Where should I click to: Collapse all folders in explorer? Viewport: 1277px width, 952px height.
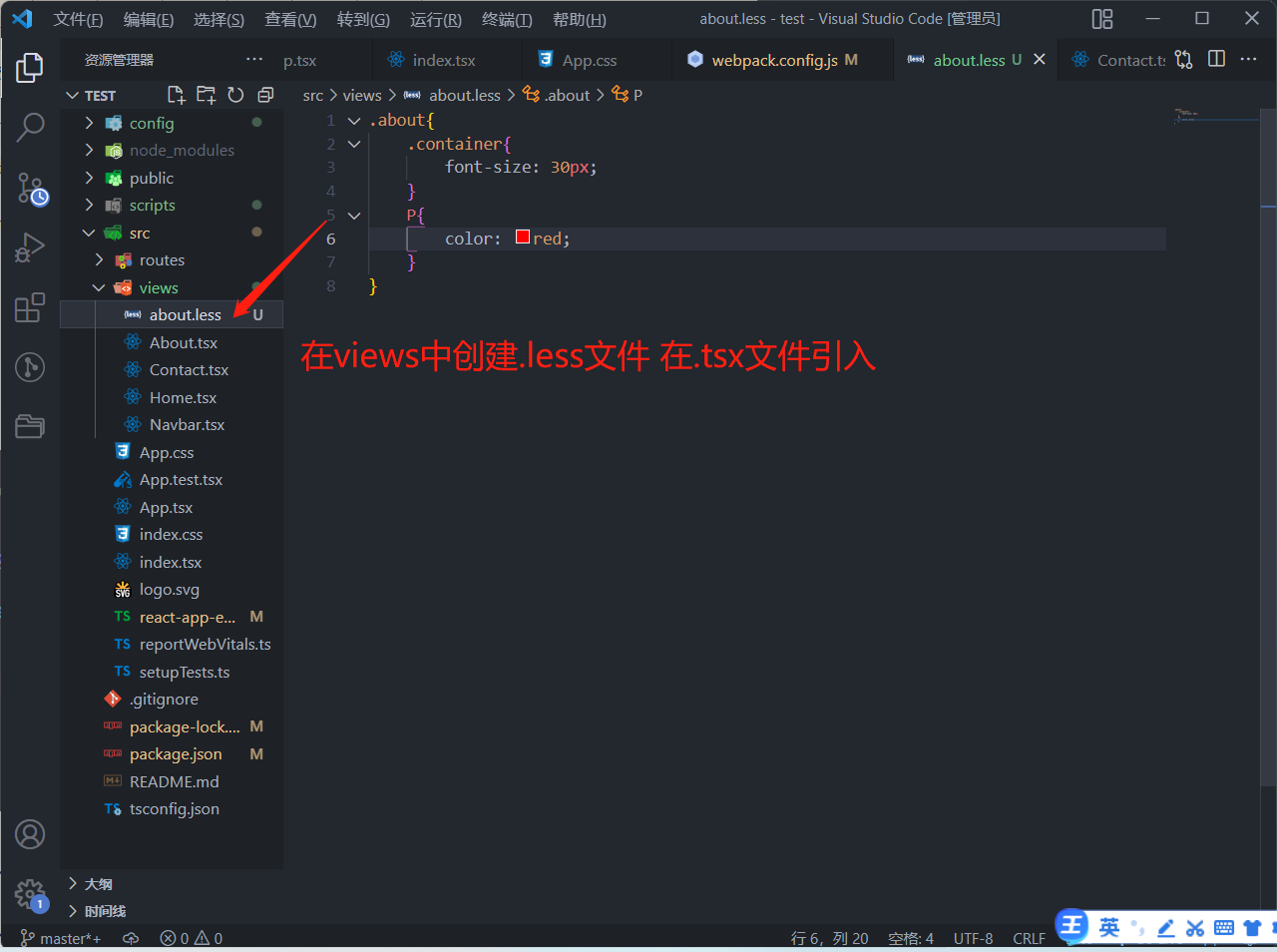pos(265,95)
